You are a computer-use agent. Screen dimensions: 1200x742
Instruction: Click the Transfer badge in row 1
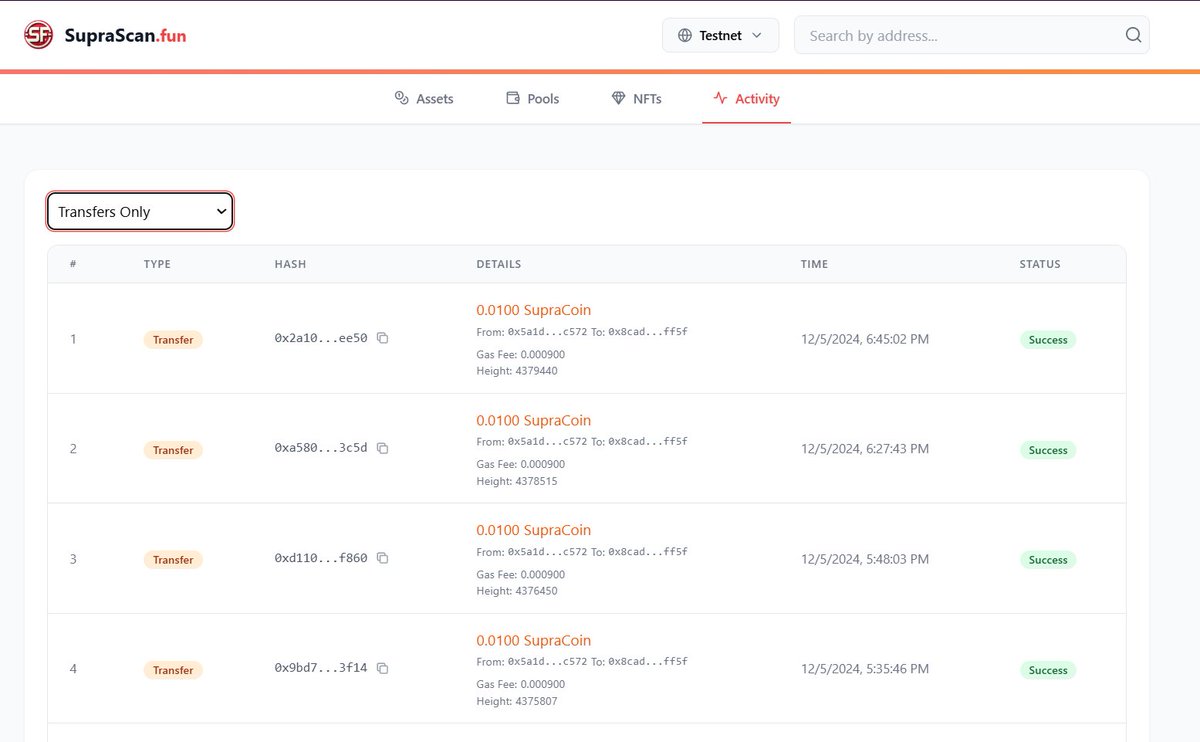173,340
